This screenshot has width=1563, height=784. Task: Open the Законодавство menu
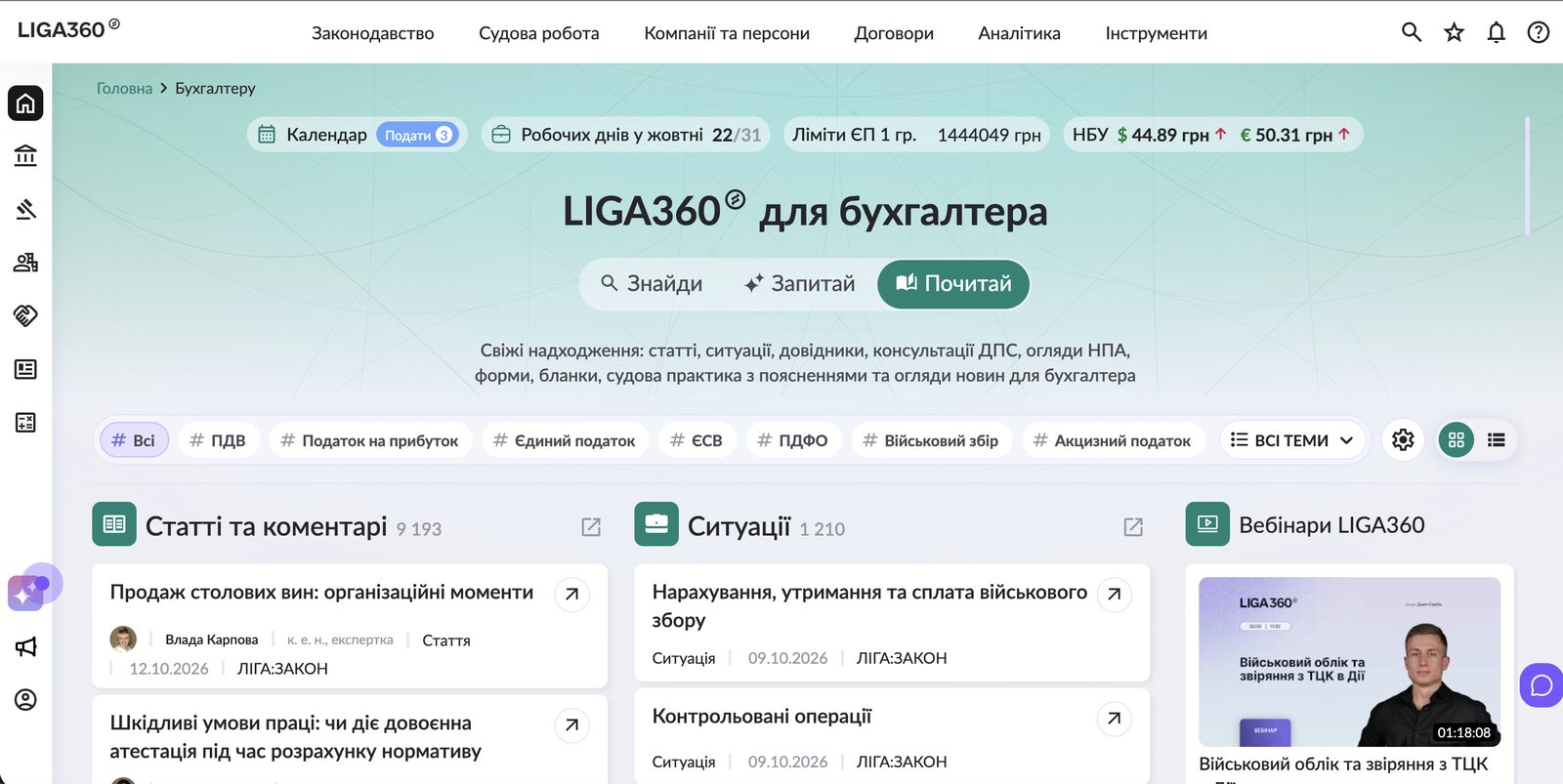pos(373,33)
